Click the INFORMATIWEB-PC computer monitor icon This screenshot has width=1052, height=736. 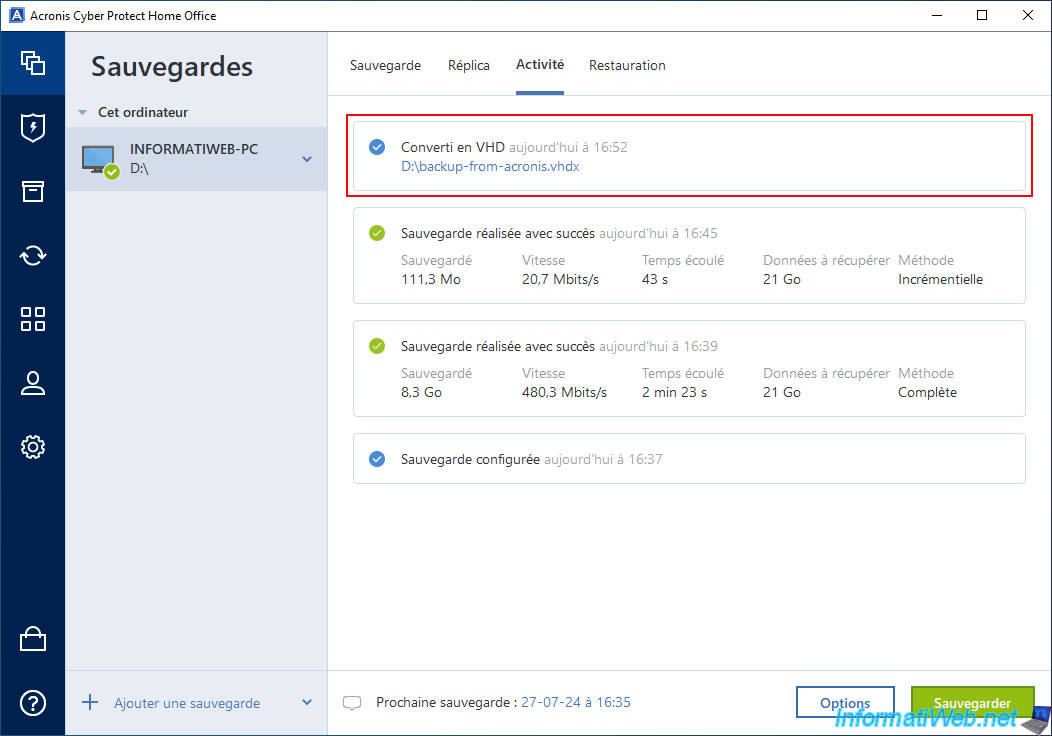click(x=99, y=160)
